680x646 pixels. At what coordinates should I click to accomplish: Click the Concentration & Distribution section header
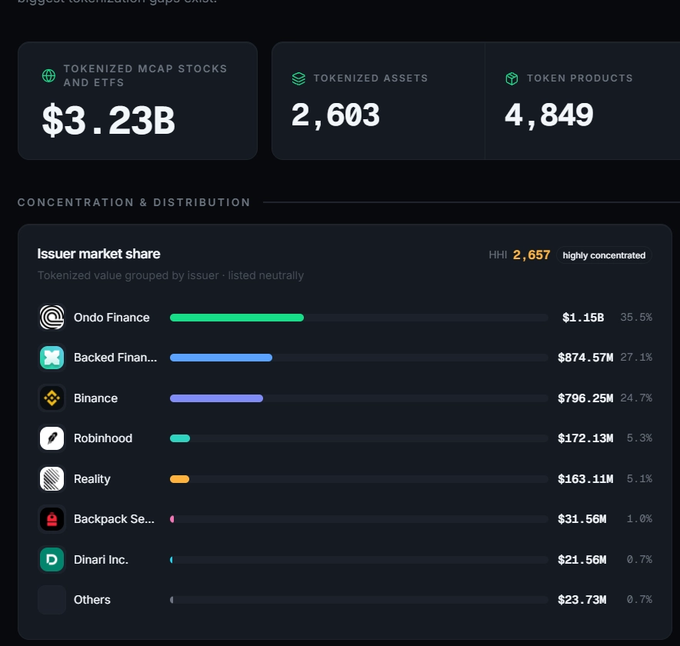pyautogui.click(x=134, y=202)
